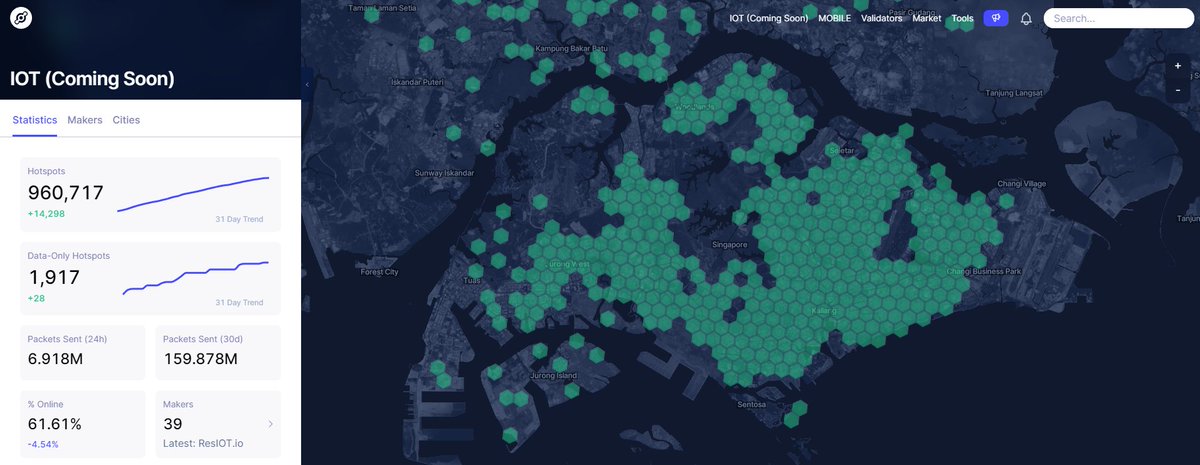
Task: Zoom out the map with minus button
Action: click(1178, 90)
